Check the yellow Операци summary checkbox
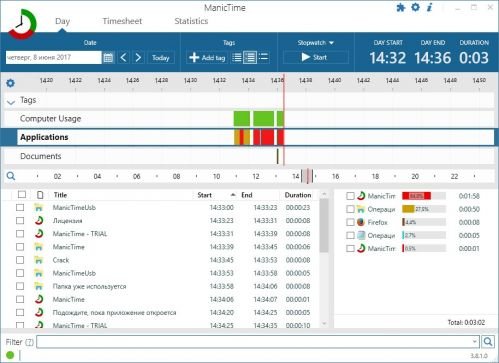 [x=350, y=209]
